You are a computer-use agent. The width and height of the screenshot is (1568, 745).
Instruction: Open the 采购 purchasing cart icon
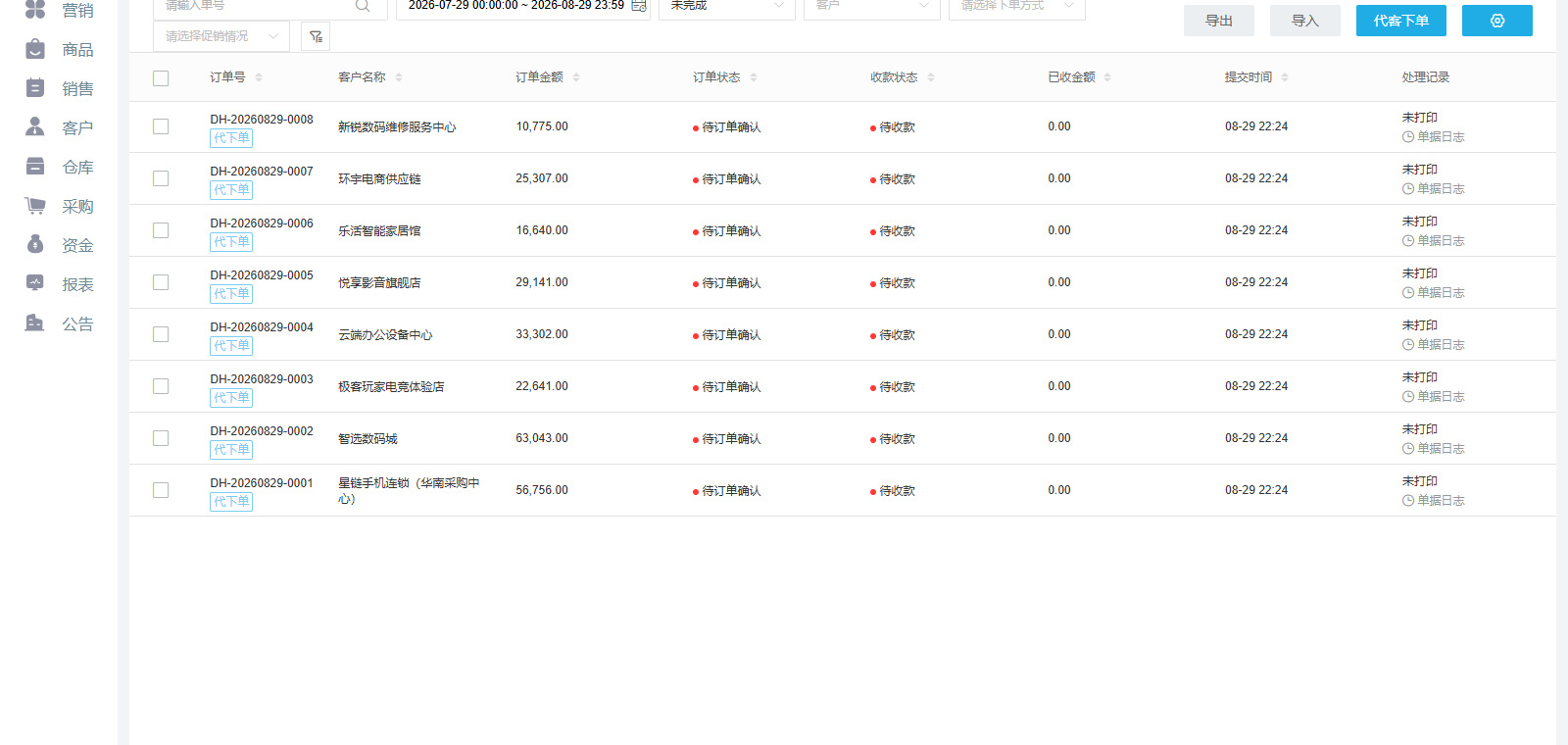coord(35,206)
